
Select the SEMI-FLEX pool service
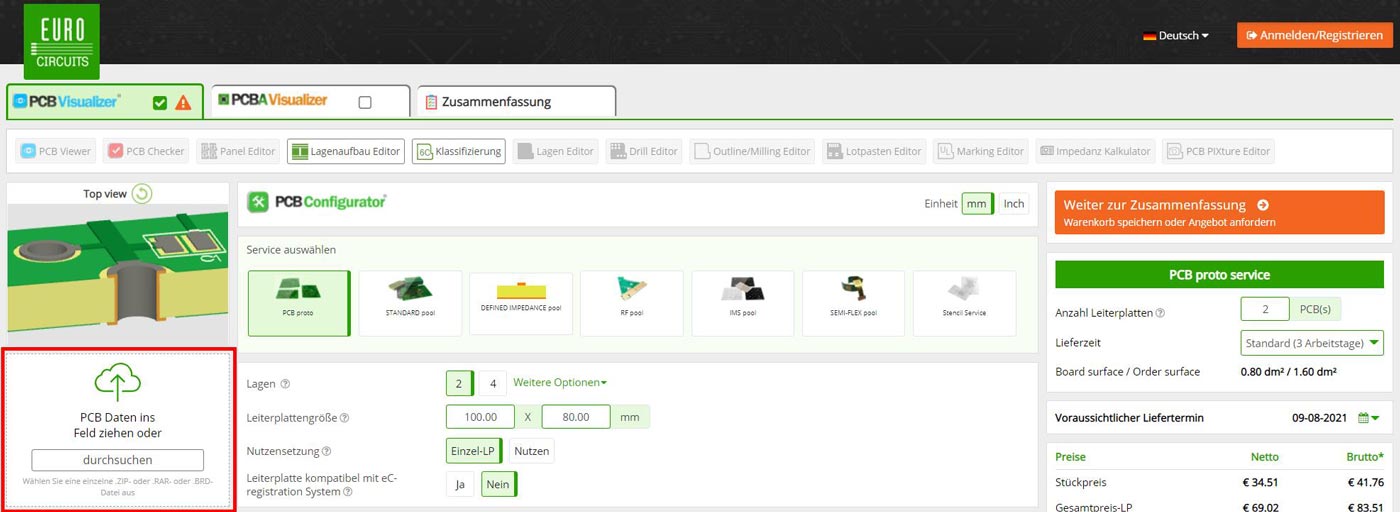click(853, 303)
